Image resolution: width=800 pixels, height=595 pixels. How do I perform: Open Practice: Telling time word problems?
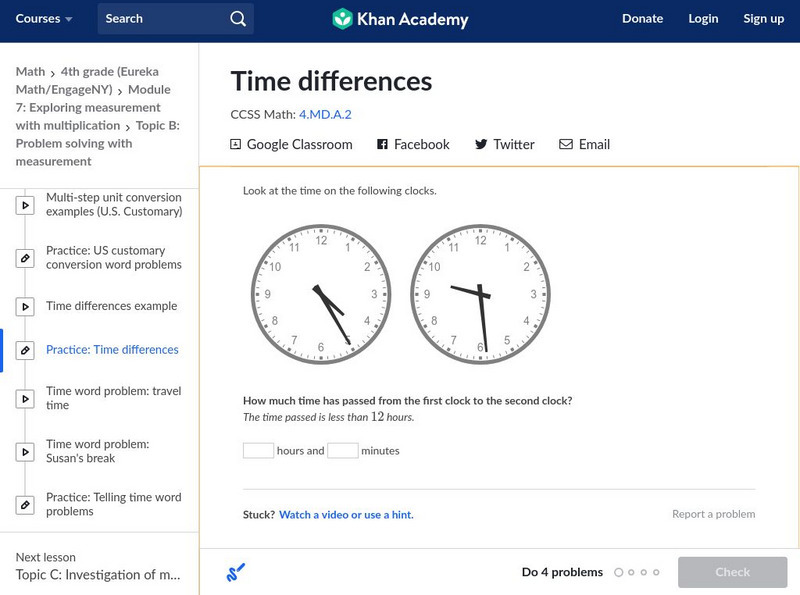click(x=113, y=504)
